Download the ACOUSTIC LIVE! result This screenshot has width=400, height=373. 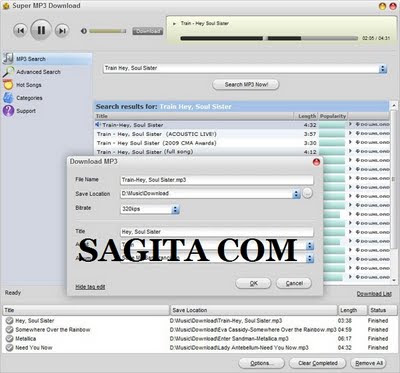pos(372,133)
